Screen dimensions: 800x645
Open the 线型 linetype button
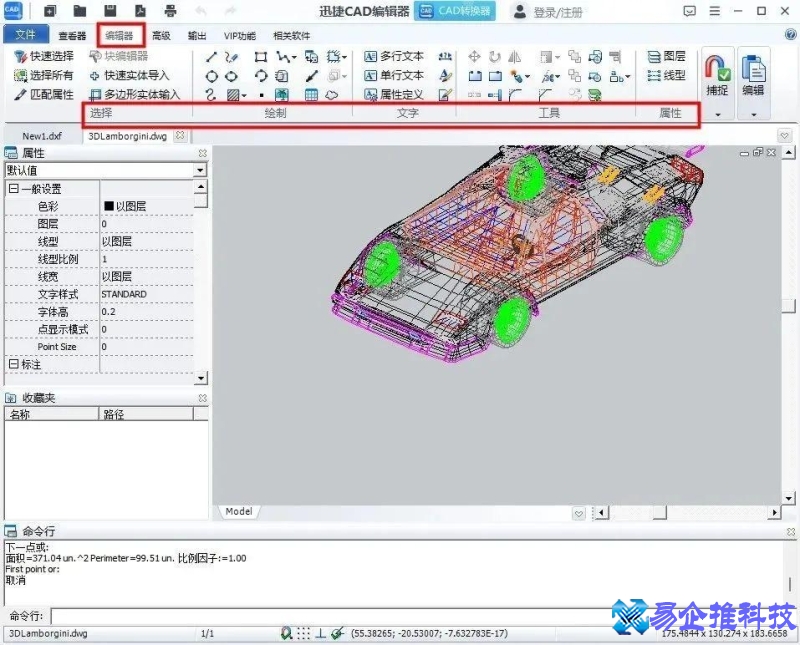pos(666,76)
